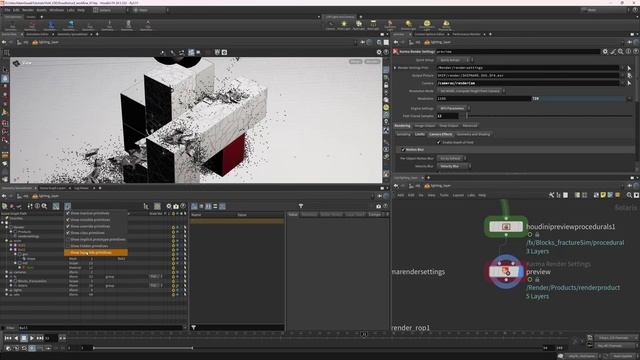Open parameter pane help icon
The image size is (640, 360).
coord(636,51)
